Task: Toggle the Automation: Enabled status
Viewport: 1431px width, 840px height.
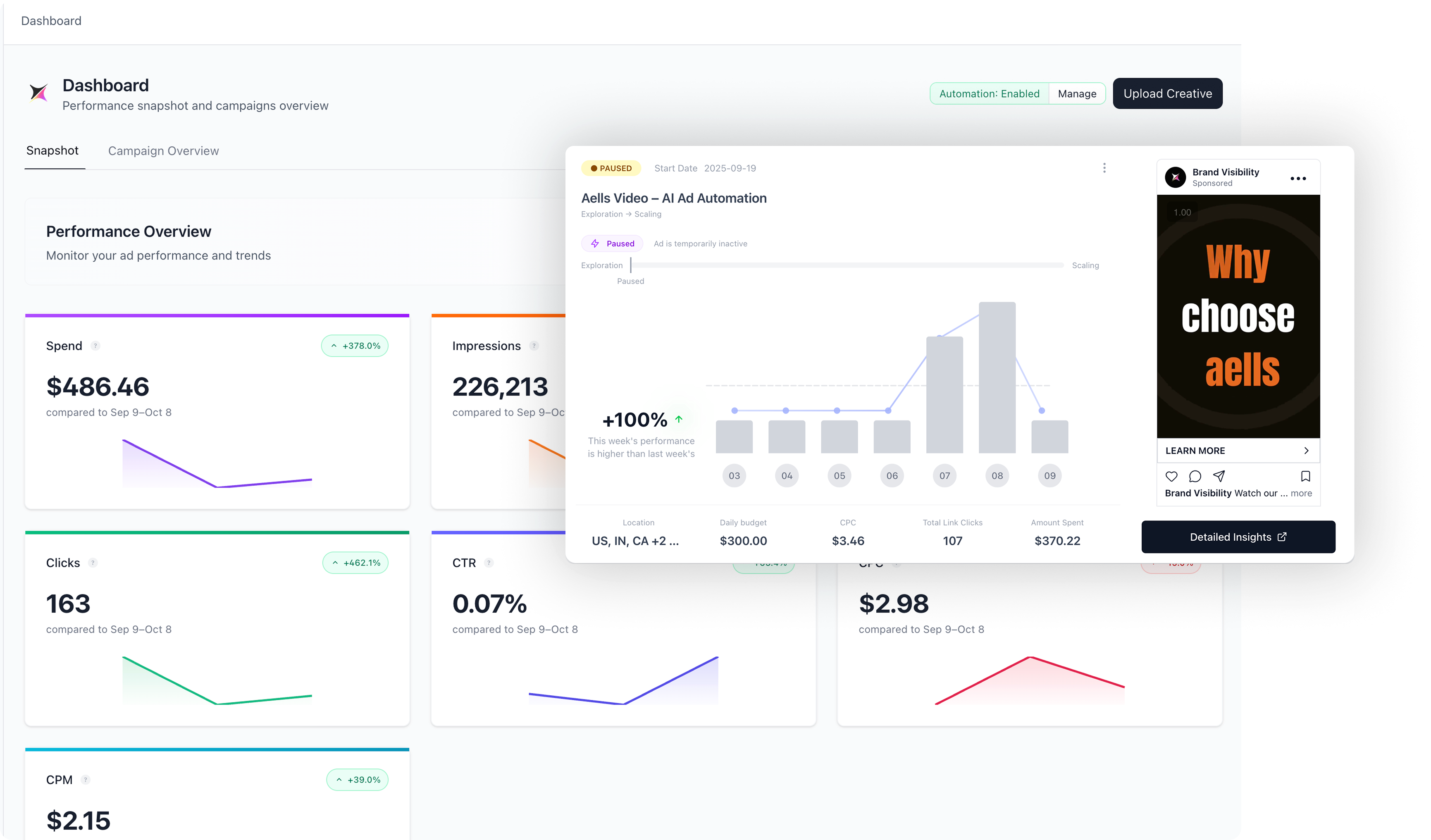Action: [989, 94]
